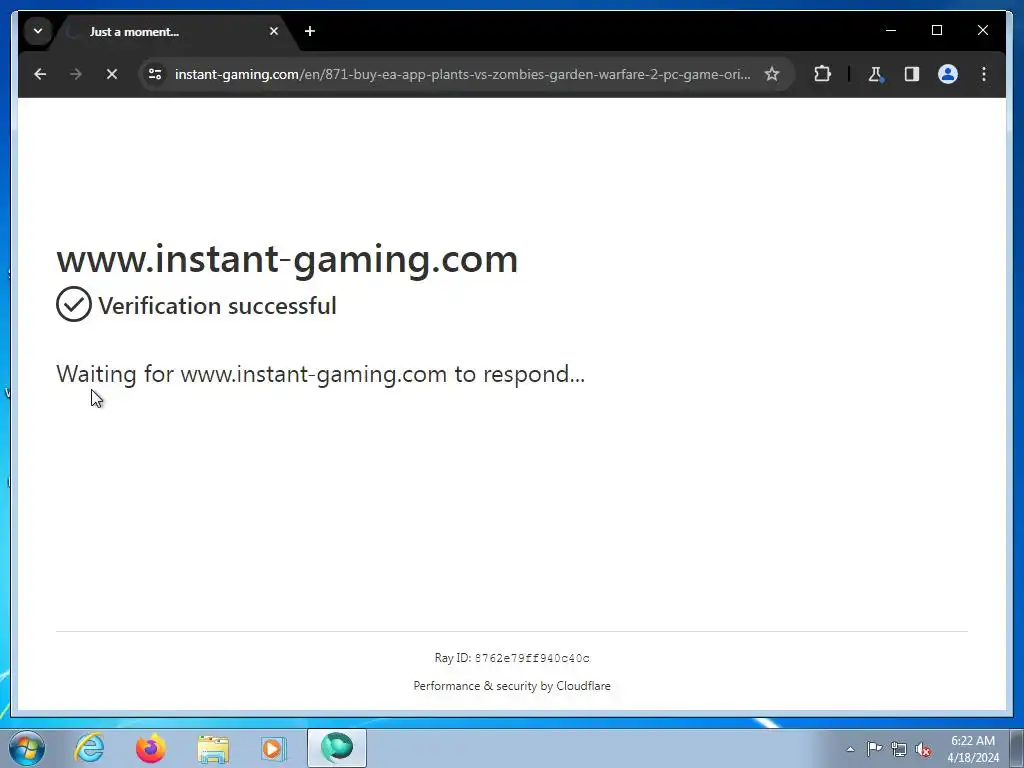Image resolution: width=1024 pixels, height=768 pixels.
Task: Open Windows Media Player from taskbar
Action: pos(273,748)
